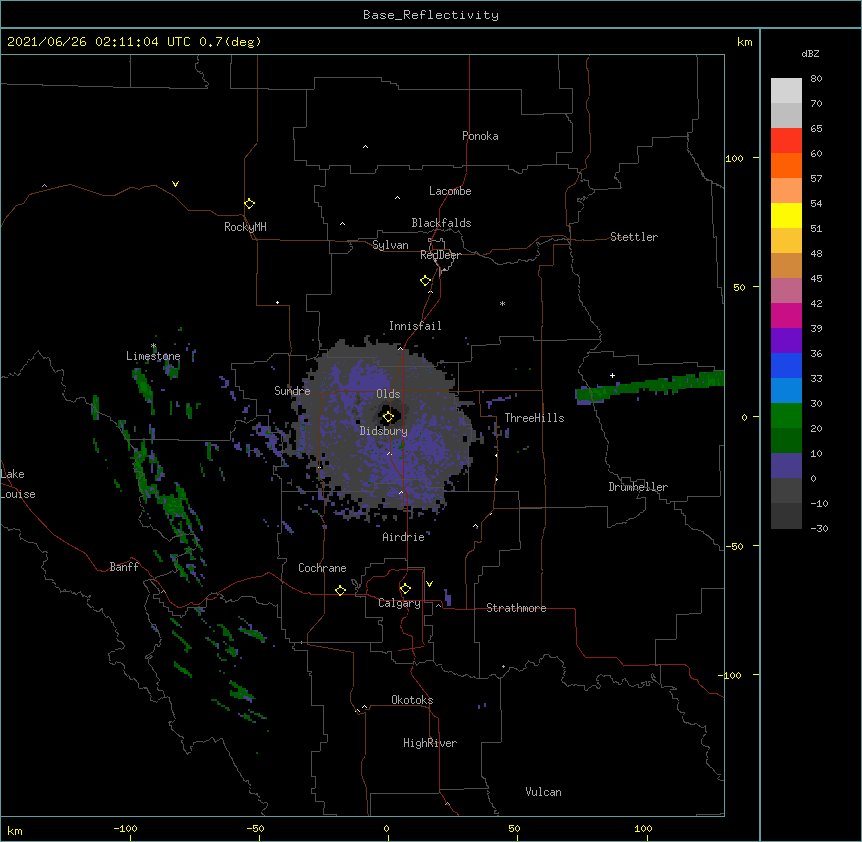862x842 pixels.
Task: Click the Airdrie label
Action: click(404, 537)
